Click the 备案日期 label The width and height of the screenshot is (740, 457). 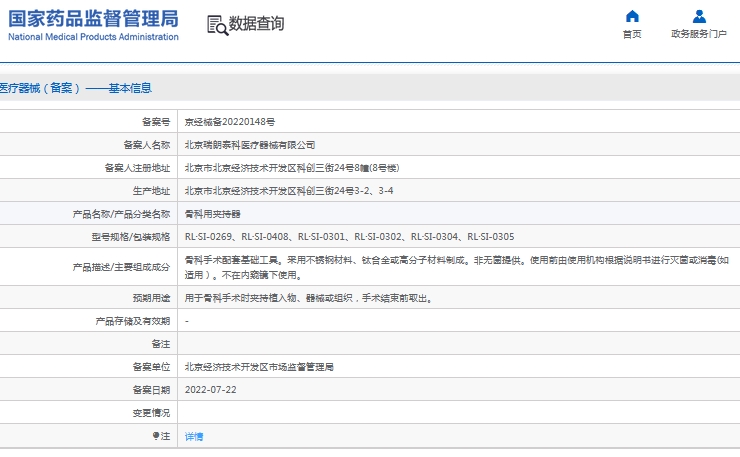pos(151,390)
